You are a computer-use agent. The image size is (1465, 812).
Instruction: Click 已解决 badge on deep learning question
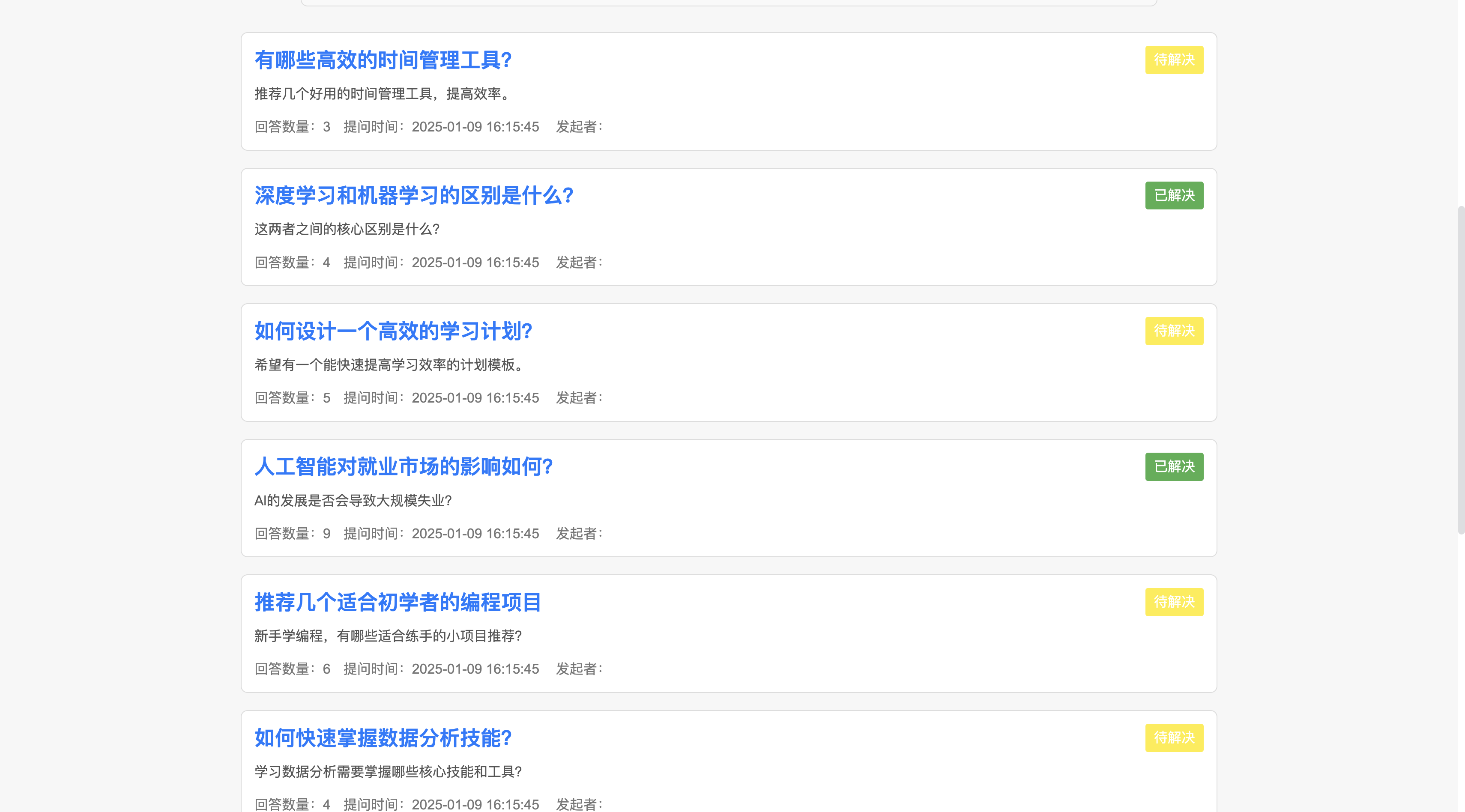[1174, 196]
